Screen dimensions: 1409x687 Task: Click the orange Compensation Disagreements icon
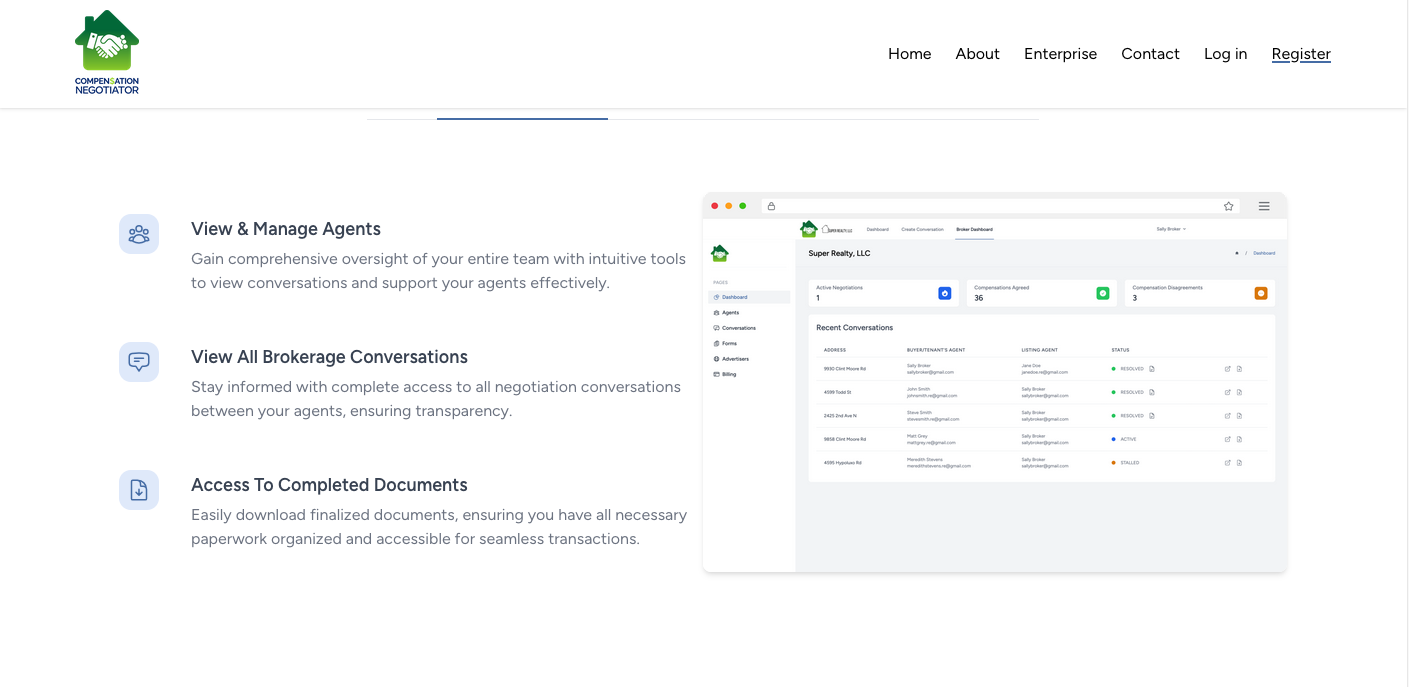click(x=1261, y=293)
